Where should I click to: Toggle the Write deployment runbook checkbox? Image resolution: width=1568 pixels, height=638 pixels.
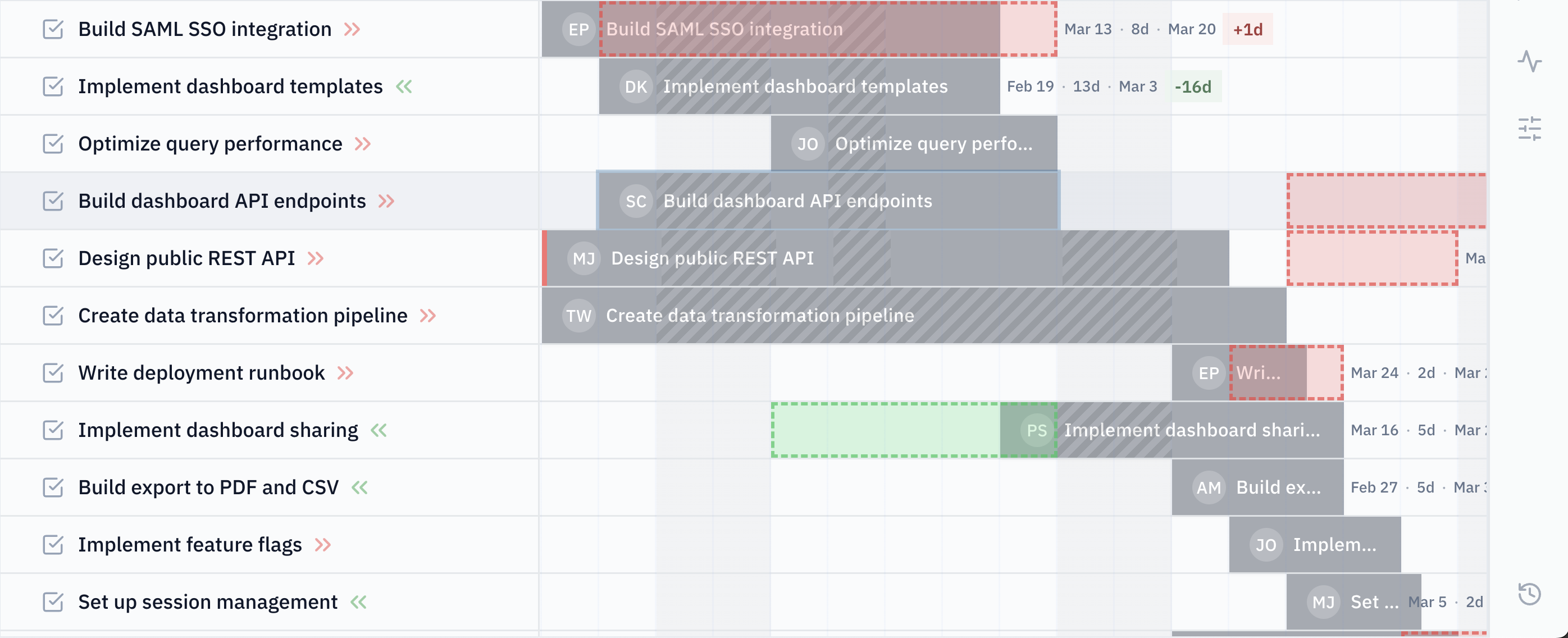point(53,372)
